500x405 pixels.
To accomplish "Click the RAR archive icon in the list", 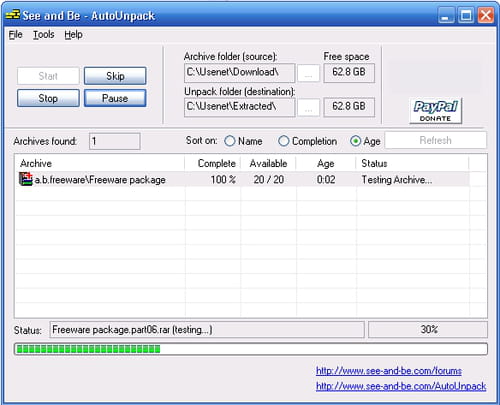I will (x=26, y=179).
